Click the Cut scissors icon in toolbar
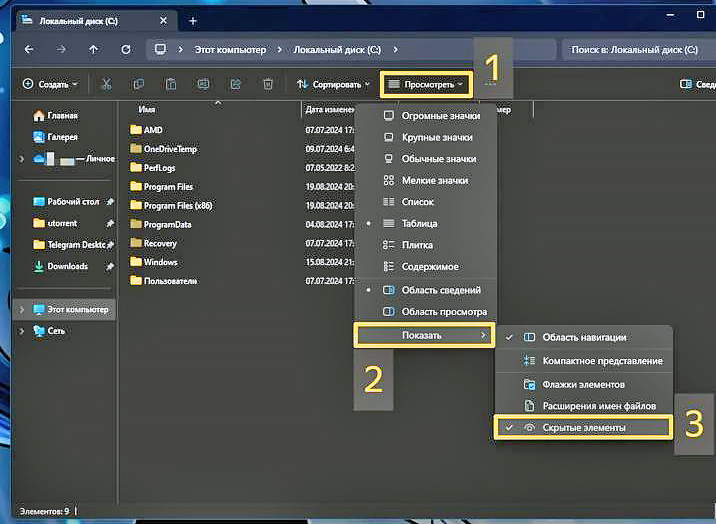Screen dimensions: 716x524 click(107, 85)
